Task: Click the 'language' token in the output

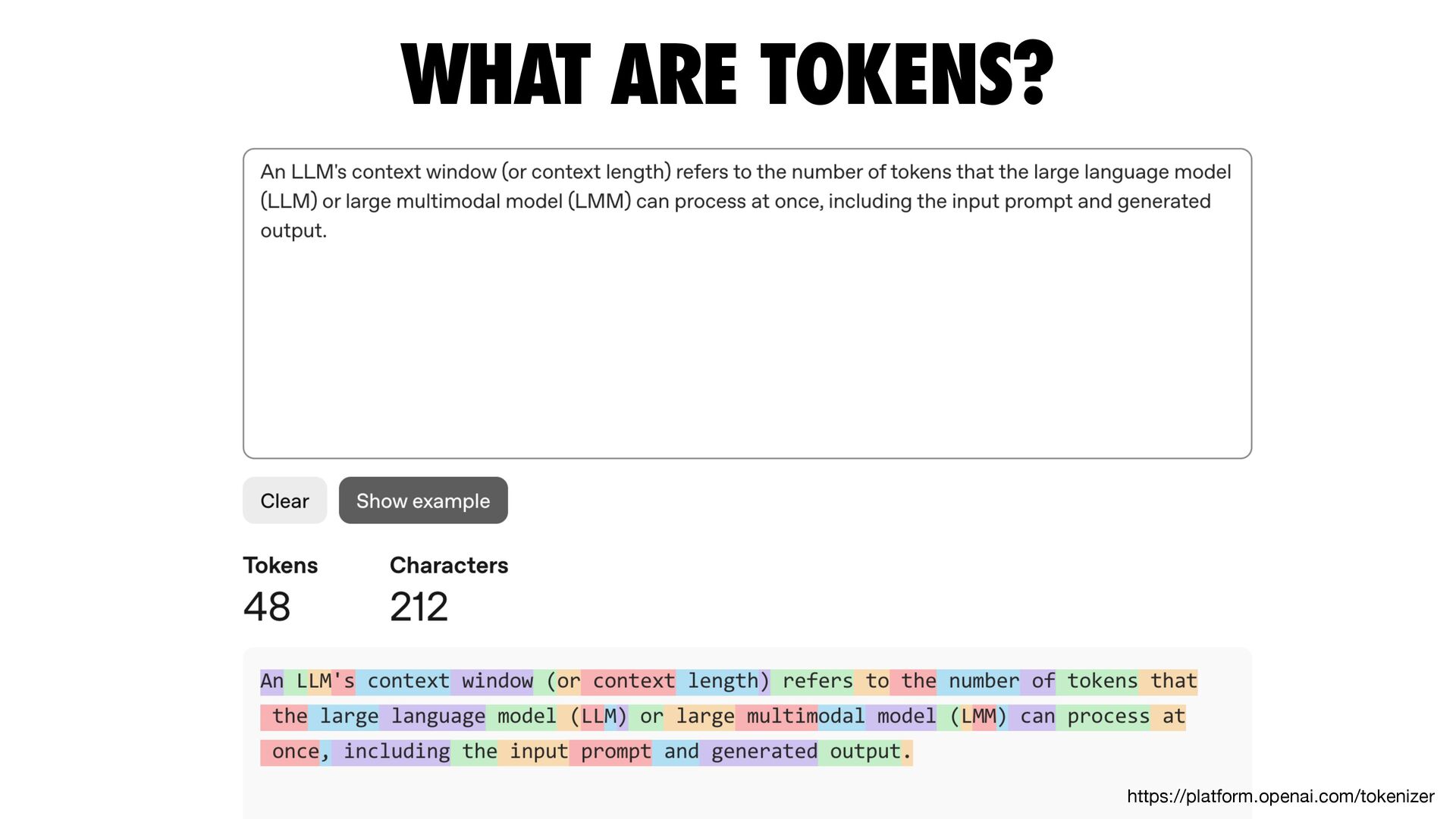Action: tap(432, 717)
